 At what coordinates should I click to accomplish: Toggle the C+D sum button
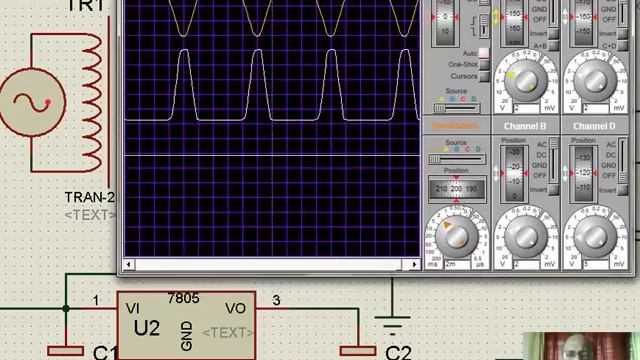(622, 46)
